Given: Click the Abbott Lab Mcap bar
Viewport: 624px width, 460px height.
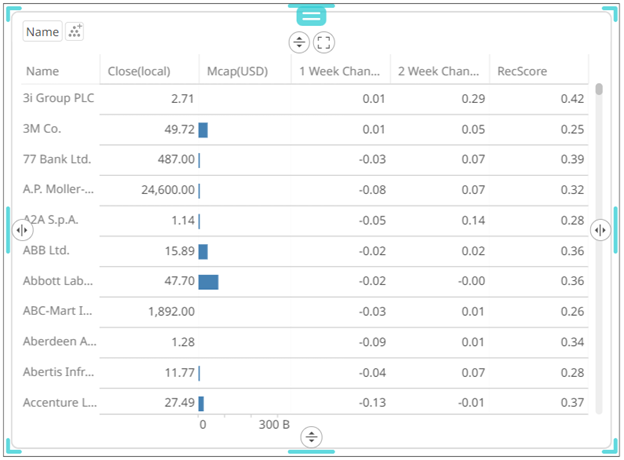Looking at the screenshot, I should [x=208, y=282].
